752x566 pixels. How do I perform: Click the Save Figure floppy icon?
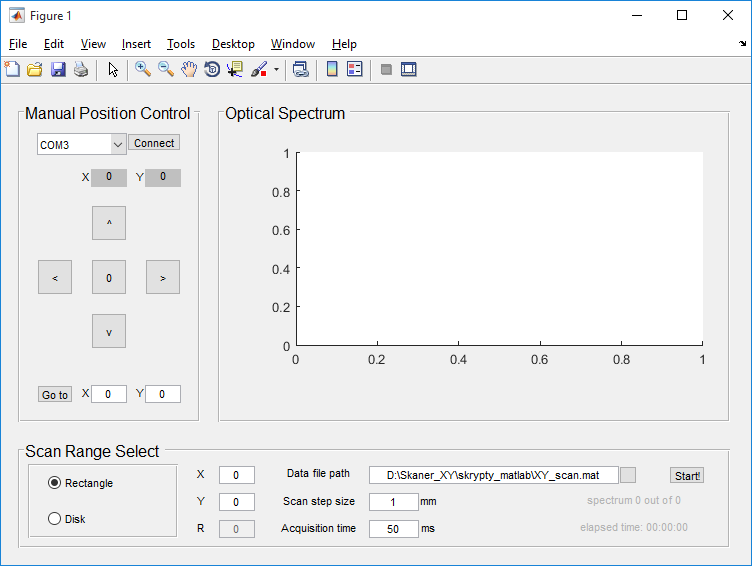58,69
